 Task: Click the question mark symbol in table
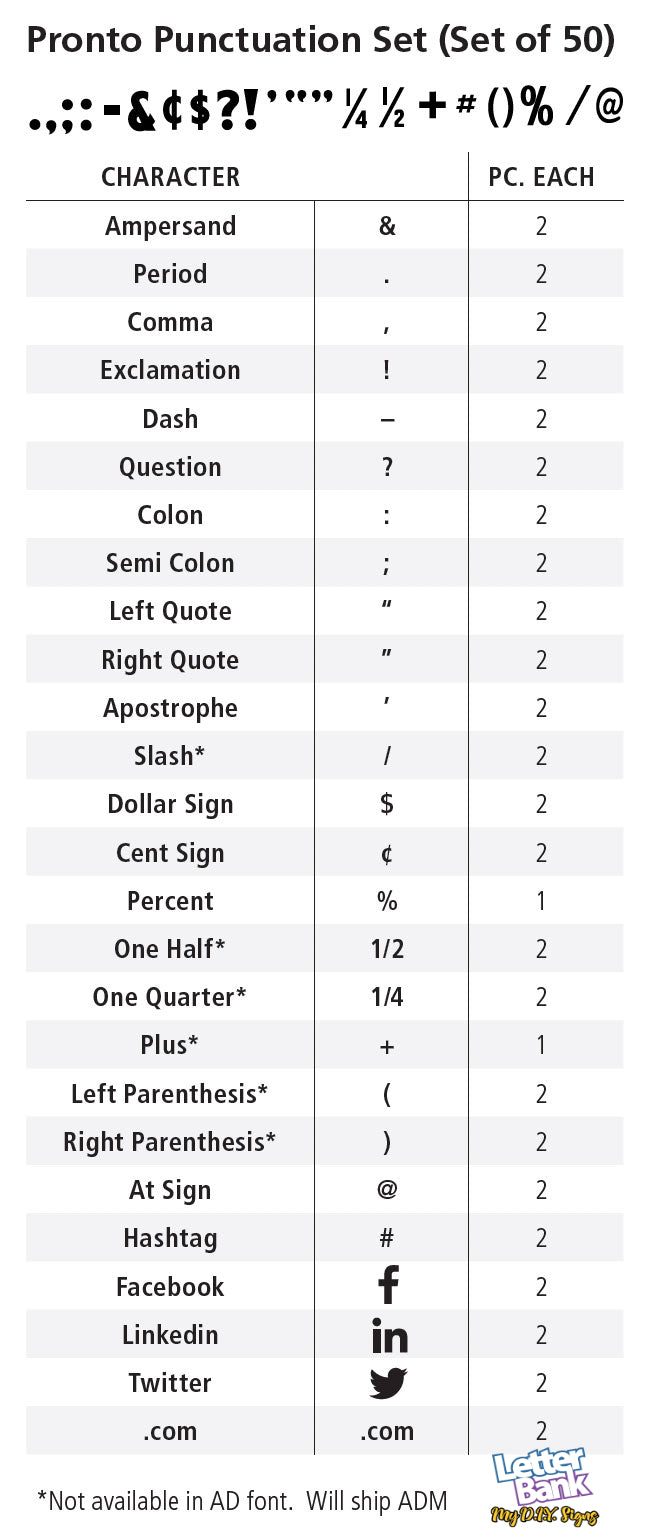click(388, 467)
